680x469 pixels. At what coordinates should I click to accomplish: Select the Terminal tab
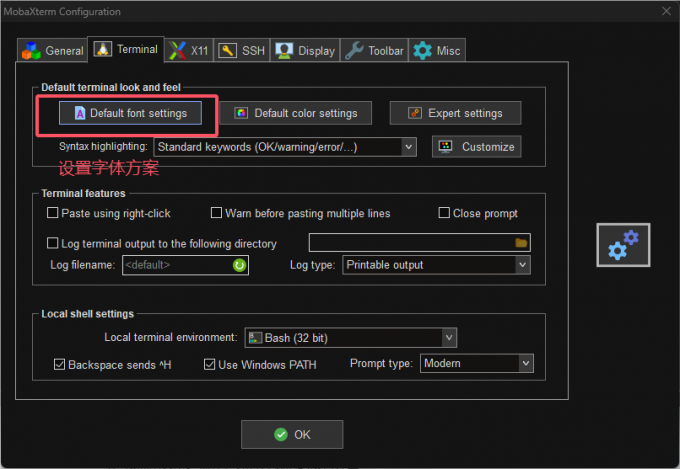126,49
